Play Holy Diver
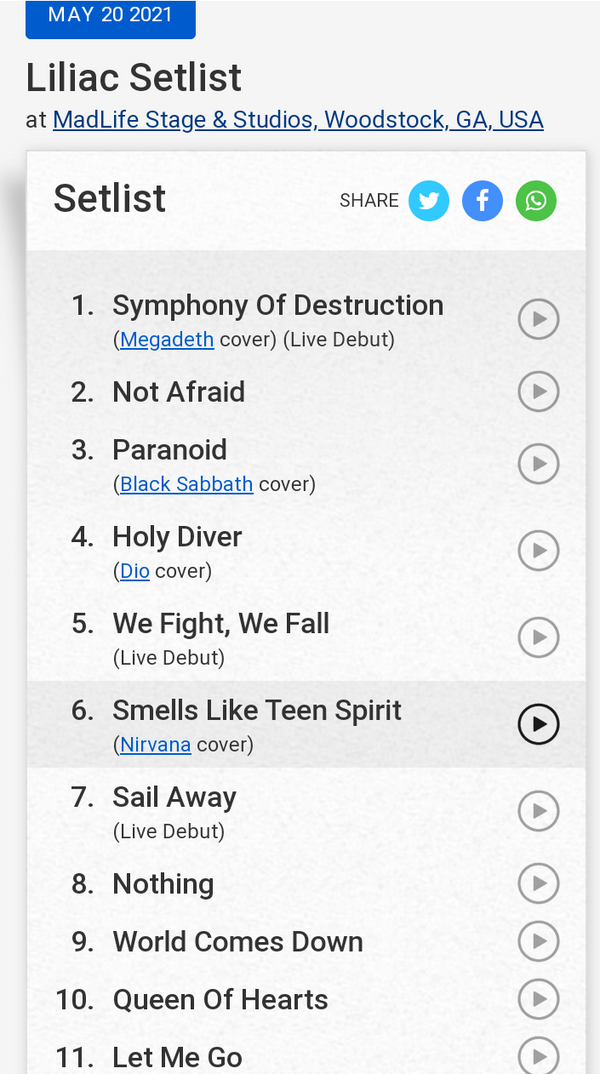600x1074 pixels. (x=538, y=550)
